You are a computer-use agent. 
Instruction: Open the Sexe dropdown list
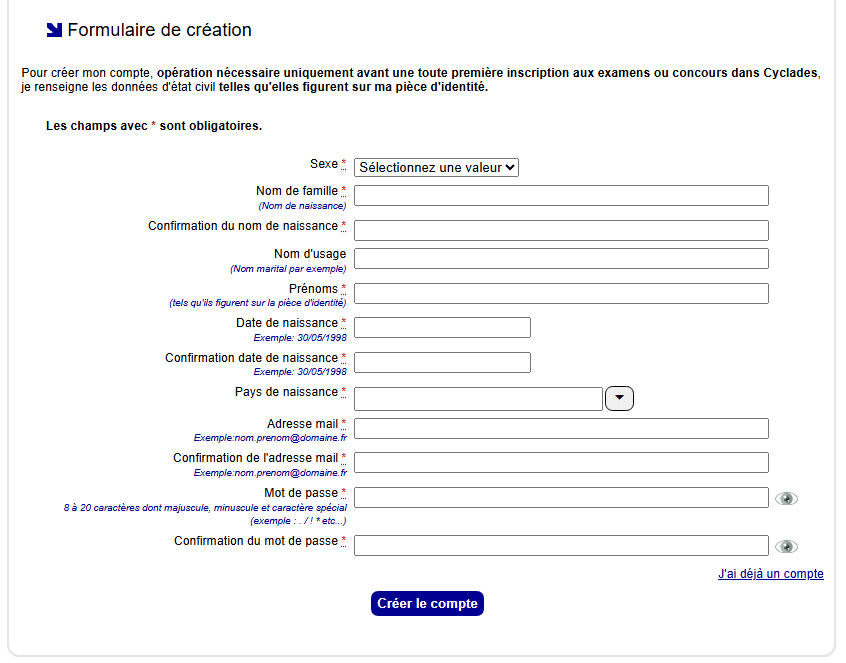[x=436, y=168]
